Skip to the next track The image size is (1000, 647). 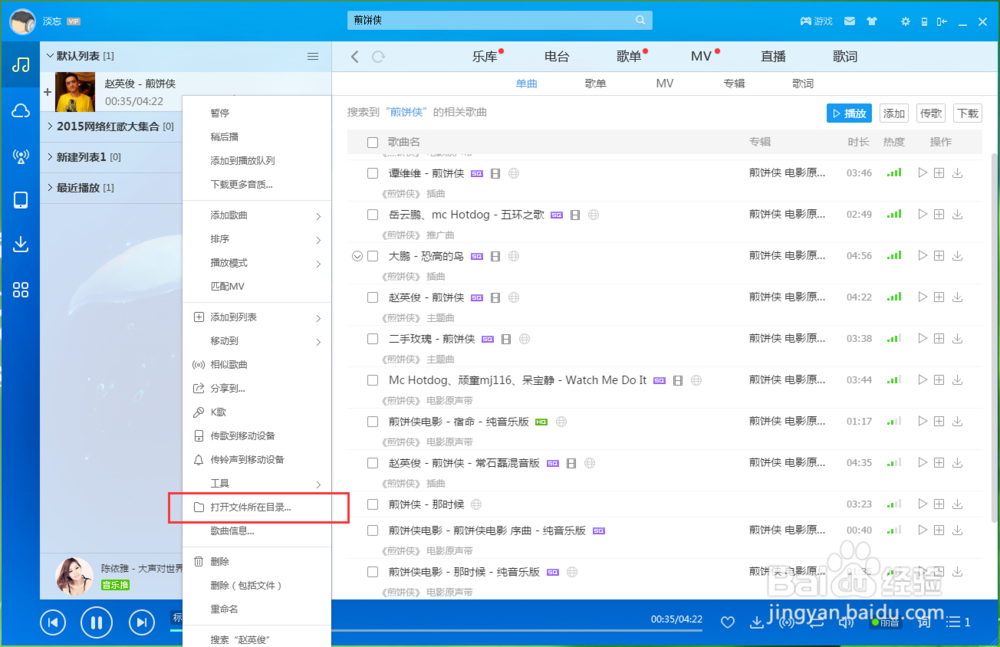[142, 622]
